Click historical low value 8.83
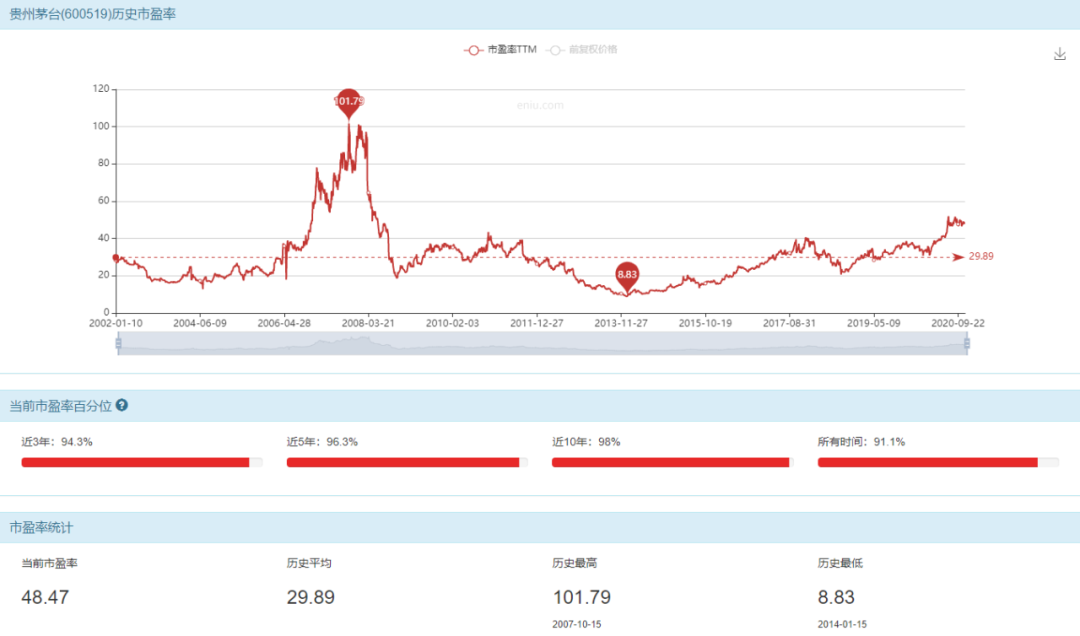The height and width of the screenshot is (636, 1080). 836,597
